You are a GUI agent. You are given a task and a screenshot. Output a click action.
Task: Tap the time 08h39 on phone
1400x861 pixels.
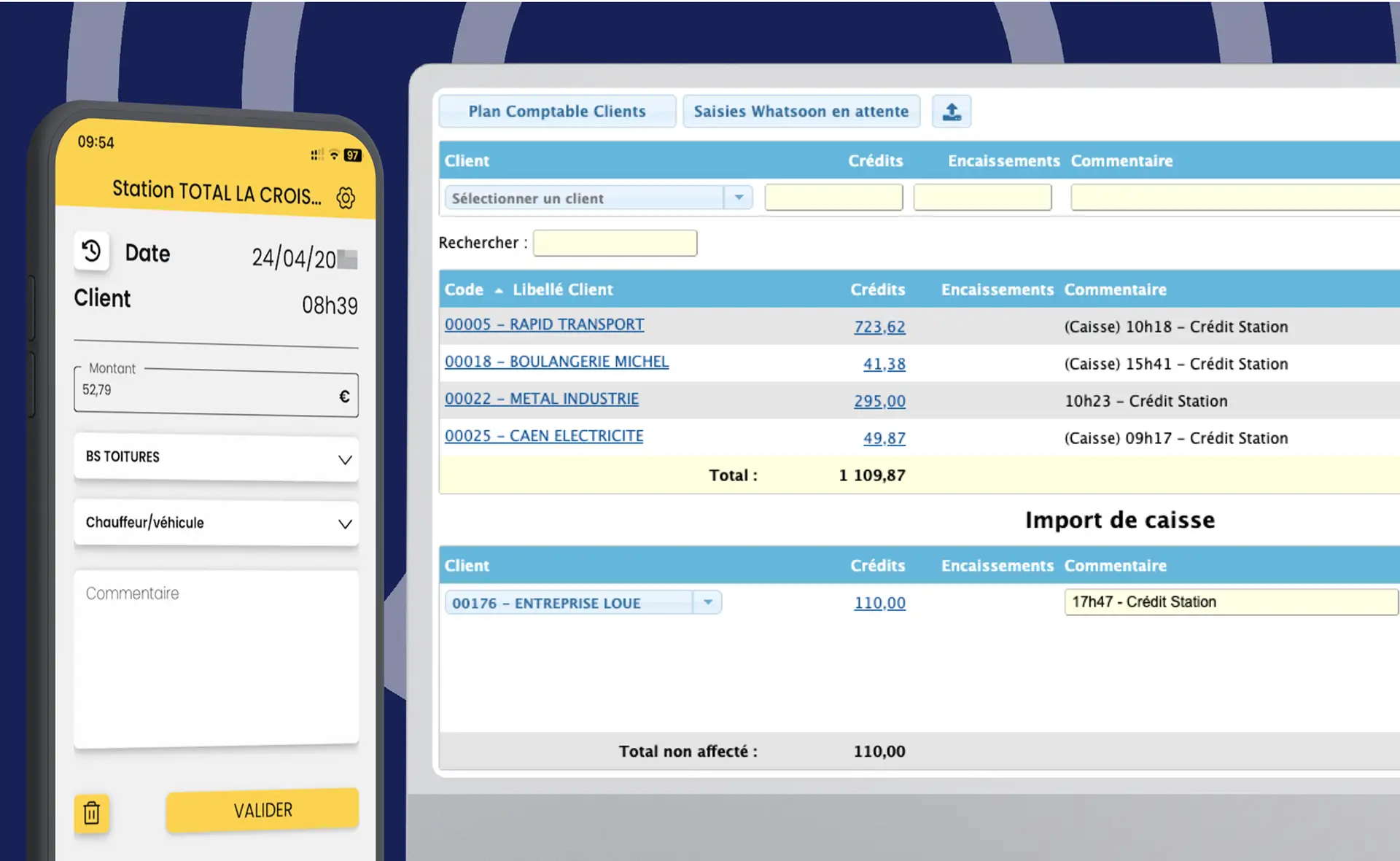pos(330,305)
